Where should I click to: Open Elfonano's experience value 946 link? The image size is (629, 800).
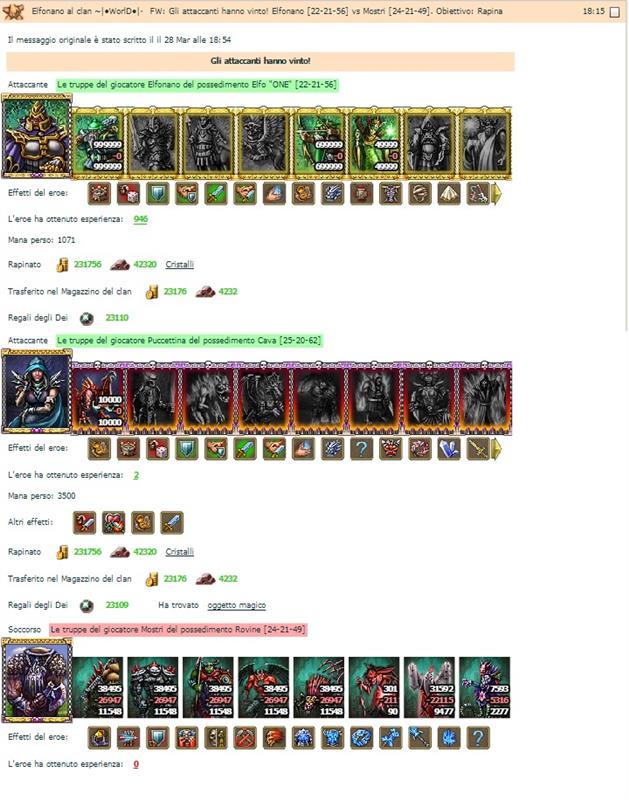tap(140, 219)
